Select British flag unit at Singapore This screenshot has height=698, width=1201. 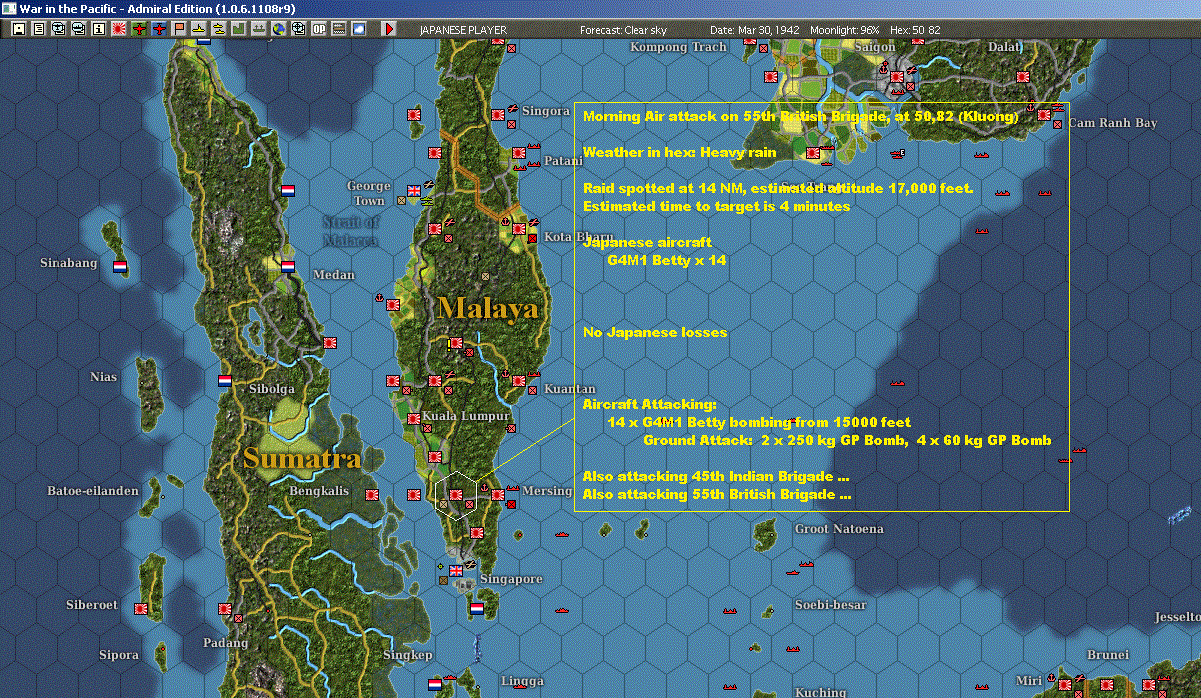click(457, 571)
